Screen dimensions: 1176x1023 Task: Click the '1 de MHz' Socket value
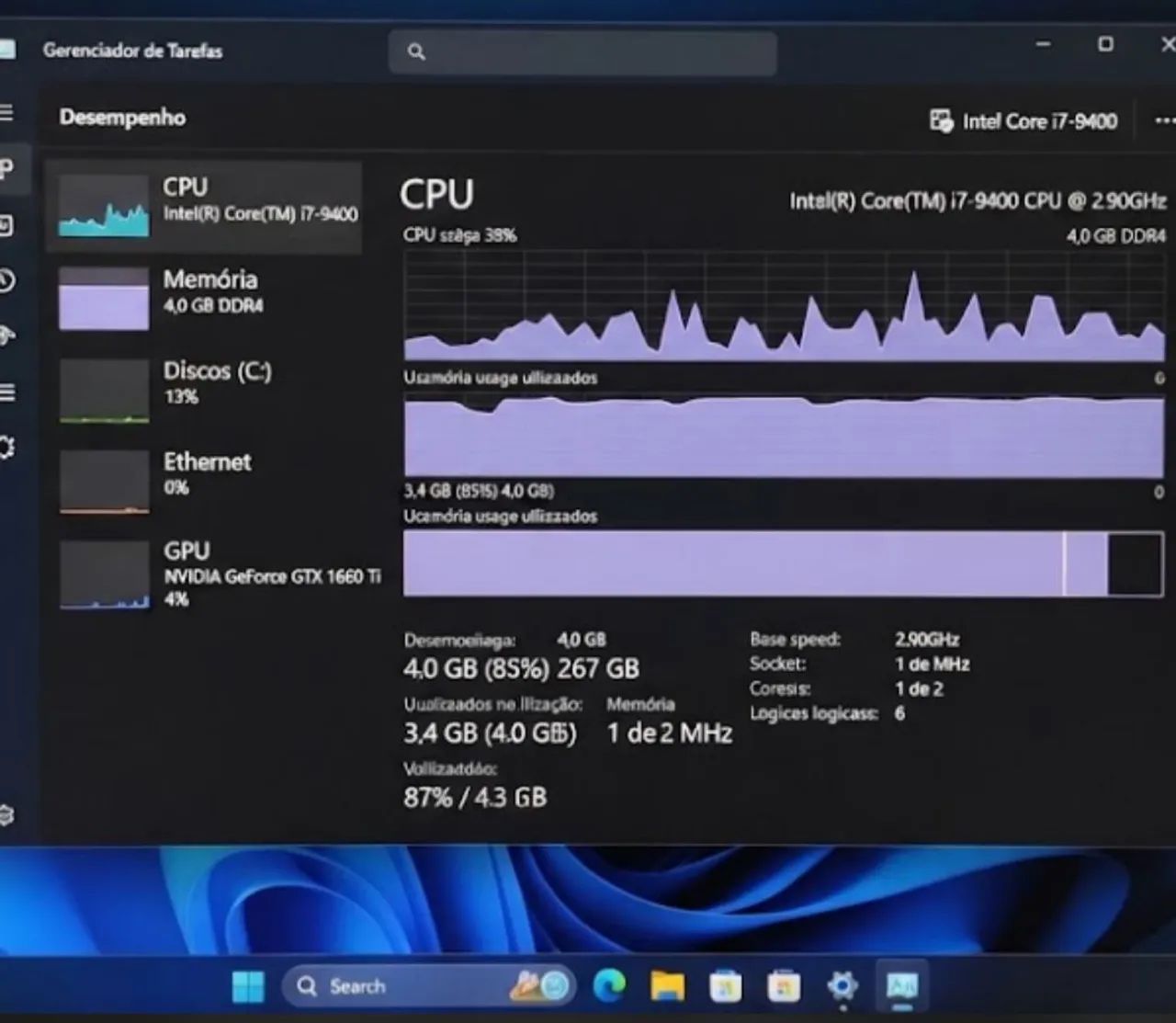[x=933, y=664]
